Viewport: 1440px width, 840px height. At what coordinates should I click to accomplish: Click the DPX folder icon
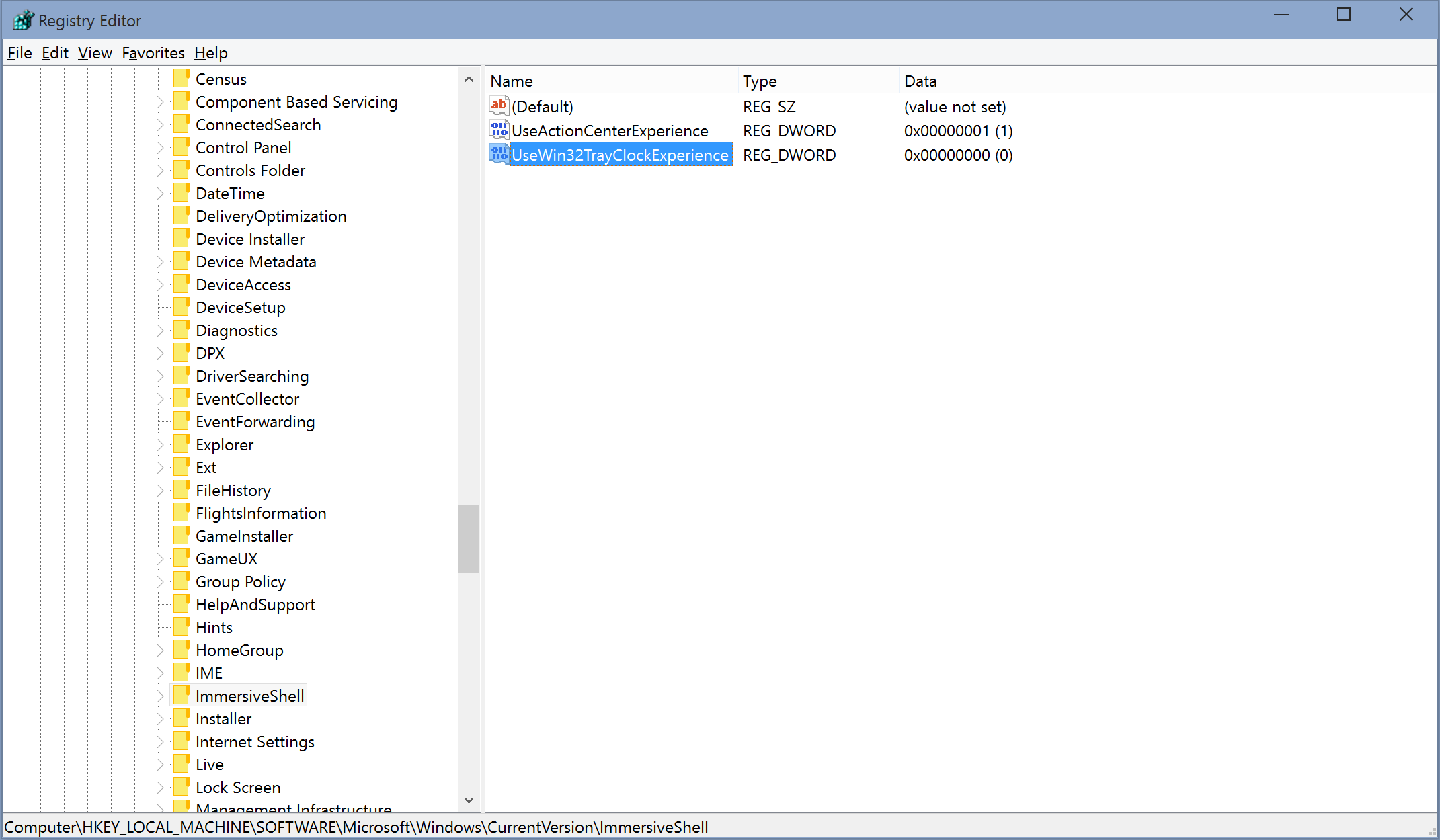[181, 353]
